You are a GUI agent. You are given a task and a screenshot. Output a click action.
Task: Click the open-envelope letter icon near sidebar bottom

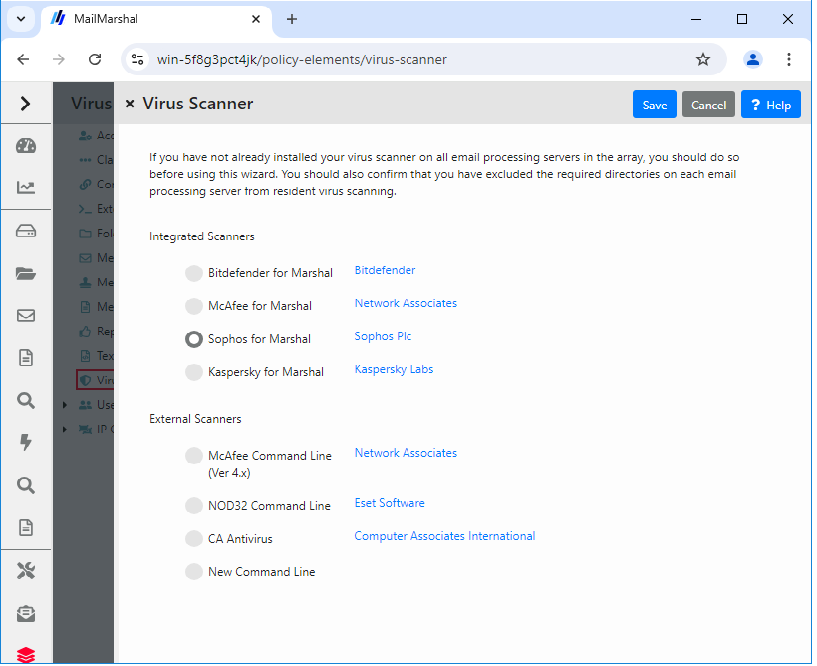[x=26, y=614]
